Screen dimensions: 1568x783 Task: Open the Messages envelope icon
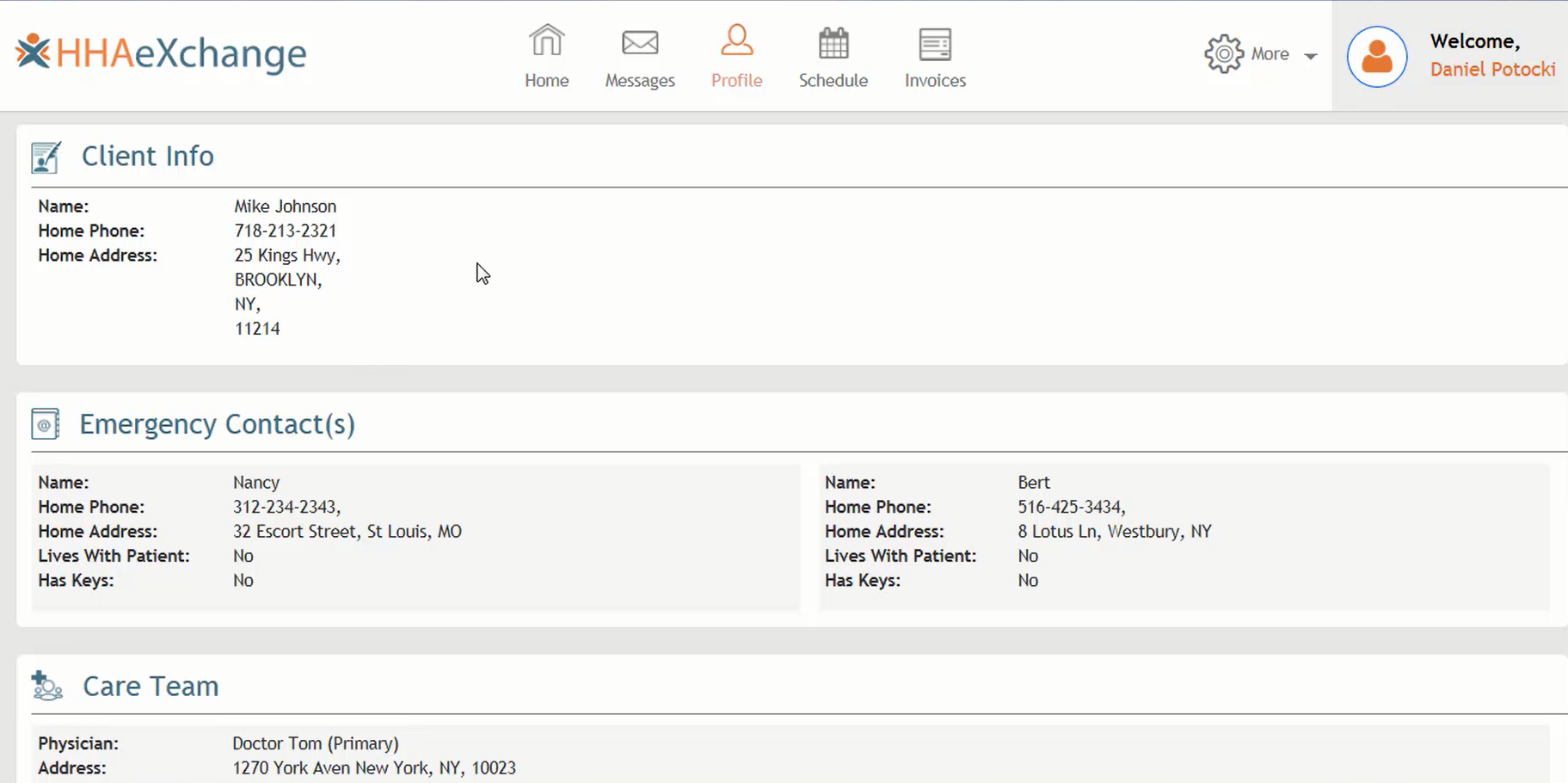click(639, 42)
